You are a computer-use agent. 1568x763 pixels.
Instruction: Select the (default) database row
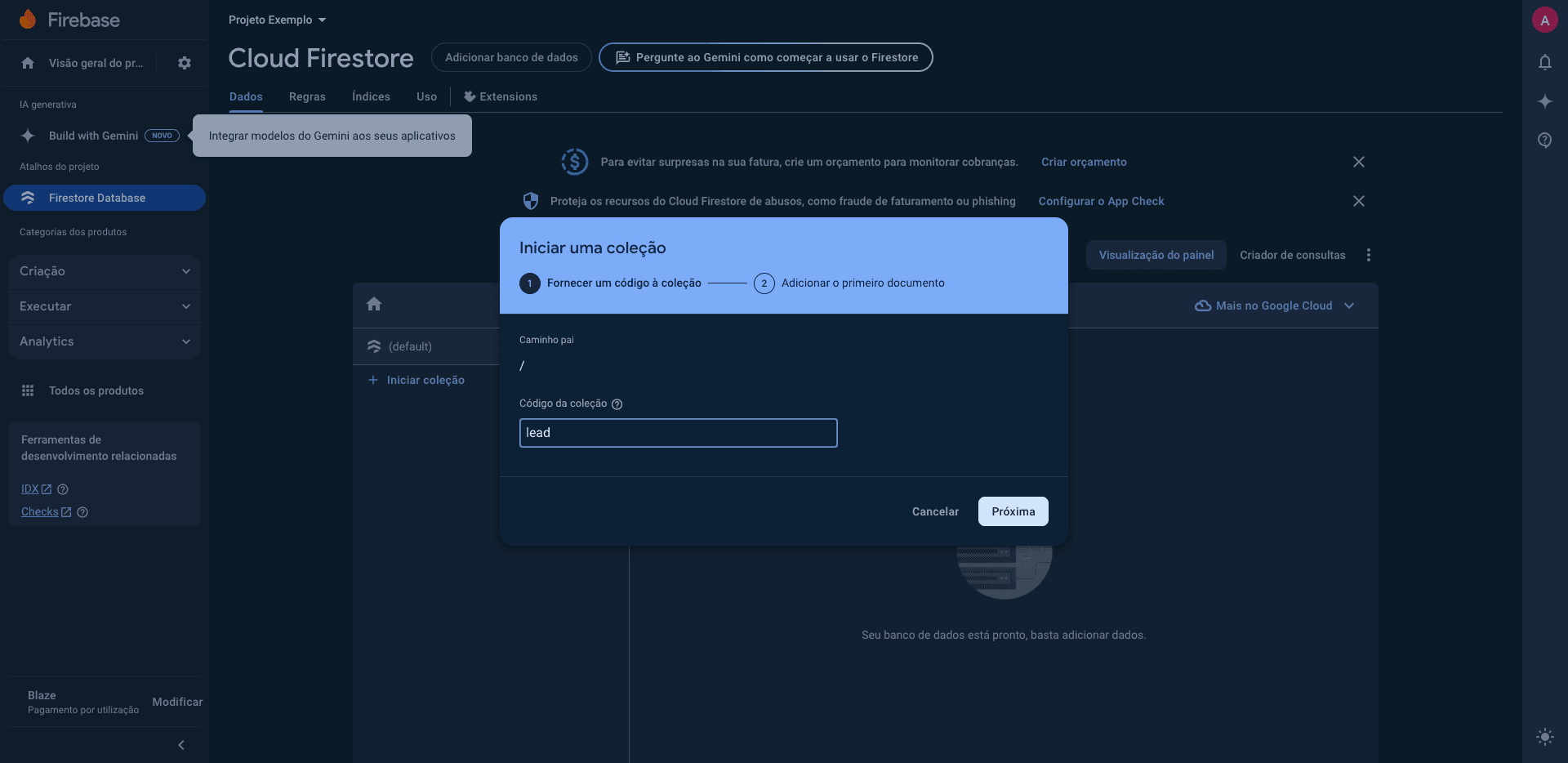[426, 346]
